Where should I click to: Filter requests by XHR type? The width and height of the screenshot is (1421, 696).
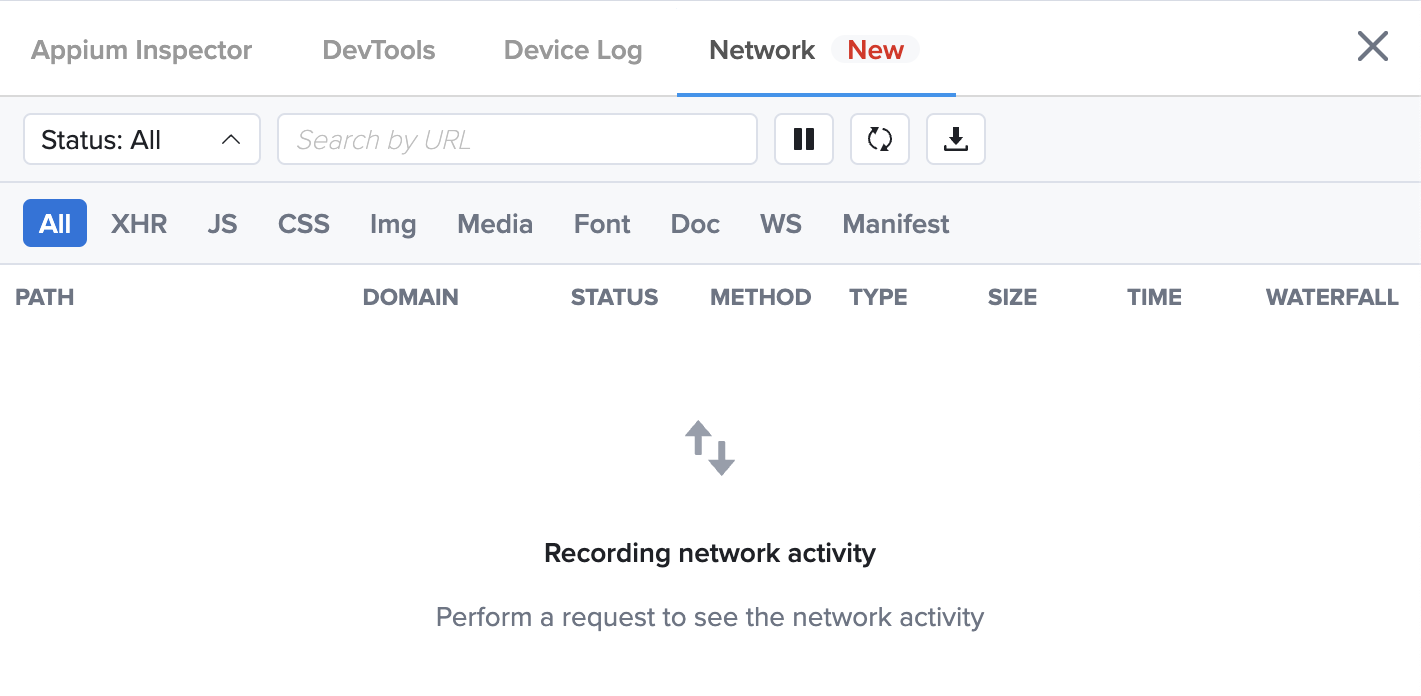138,223
